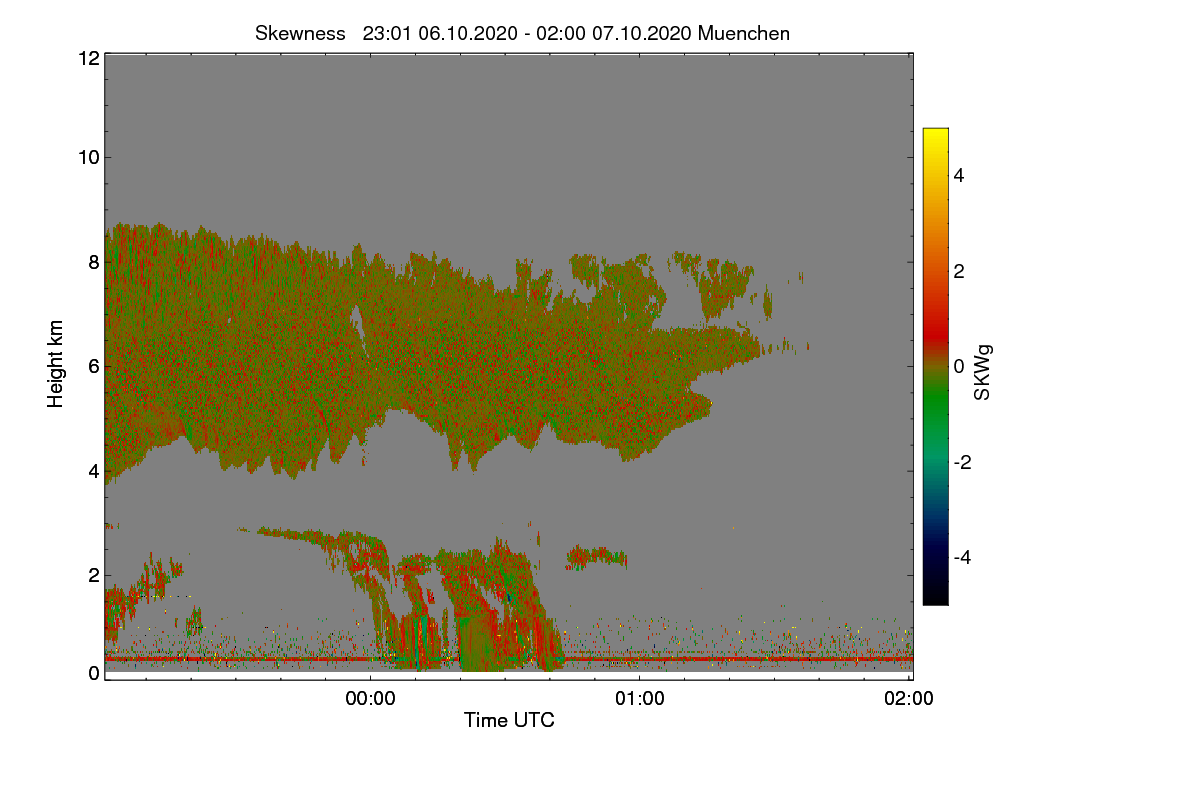1200x800 pixels.
Task: Click the colorbar '-2' tick label
Action: [961, 462]
